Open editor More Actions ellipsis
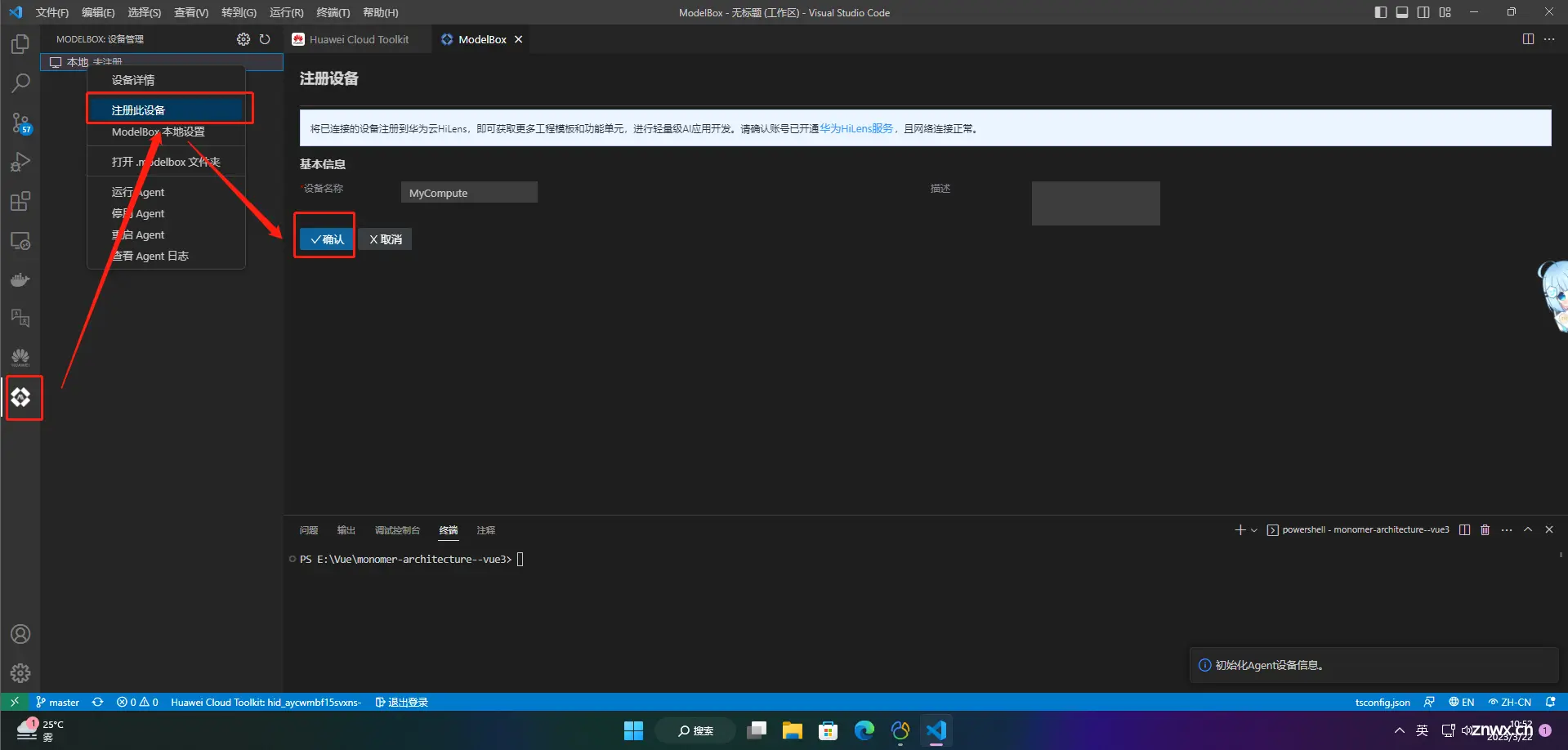Viewport: 1568px width, 750px height. 1549,39
